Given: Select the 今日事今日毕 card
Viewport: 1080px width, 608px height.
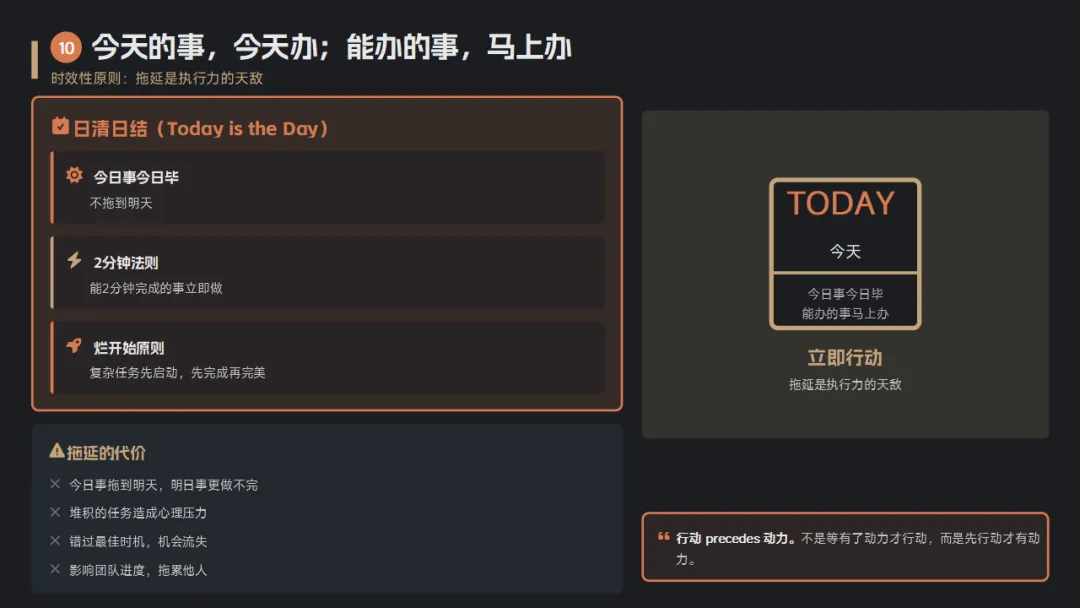Looking at the screenshot, I should point(328,188).
